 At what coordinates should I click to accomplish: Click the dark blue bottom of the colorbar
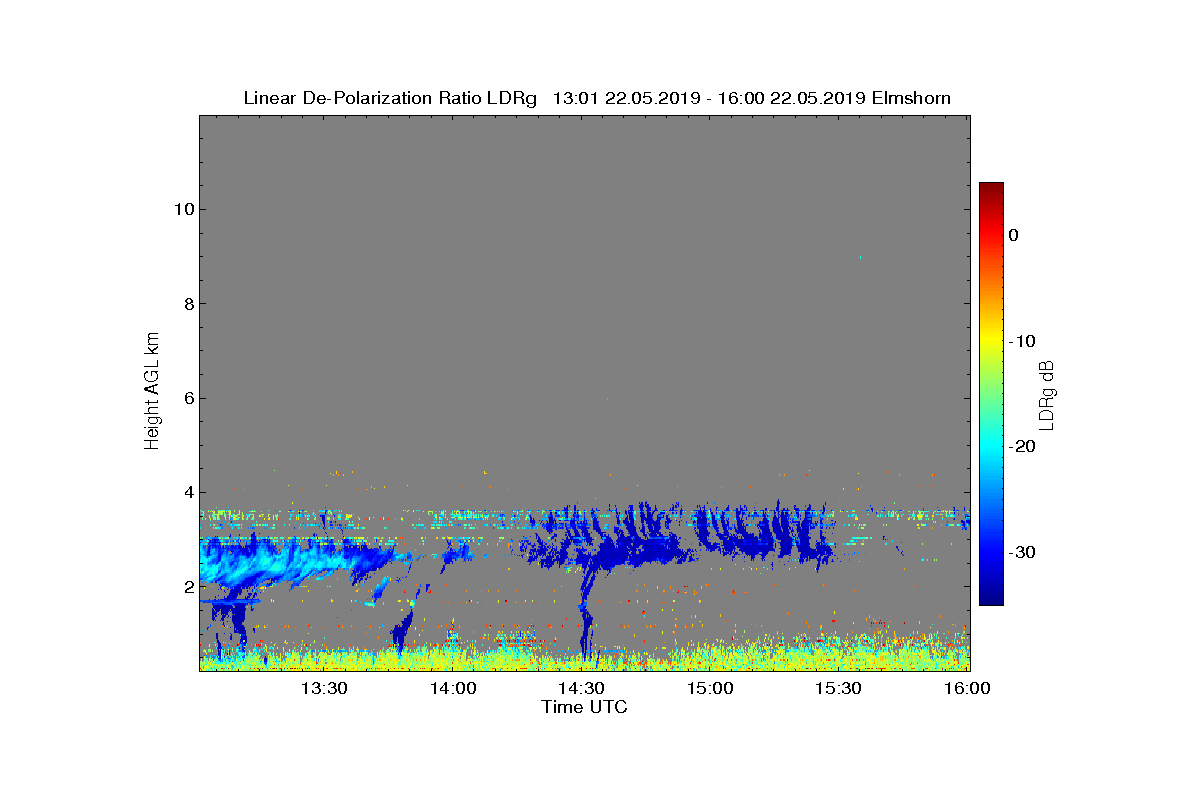[x=991, y=598]
